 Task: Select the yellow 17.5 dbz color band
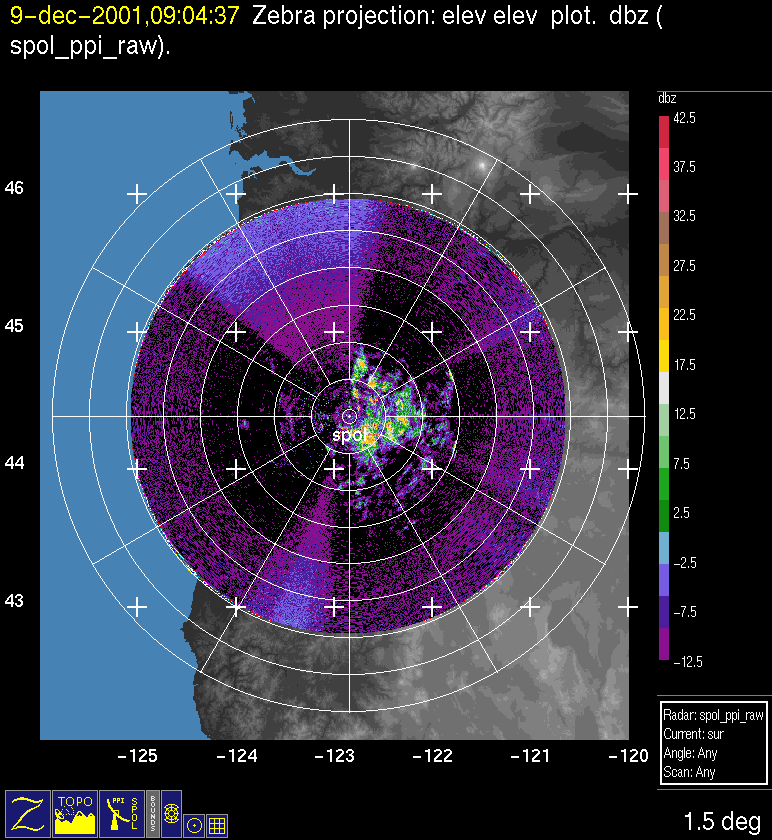tap(664, 354)
